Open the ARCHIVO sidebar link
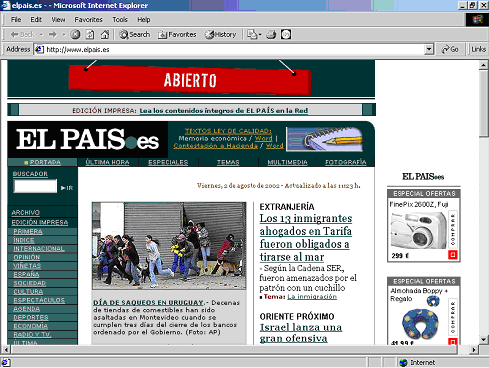The image size is (489, 368). coord(26,213)
